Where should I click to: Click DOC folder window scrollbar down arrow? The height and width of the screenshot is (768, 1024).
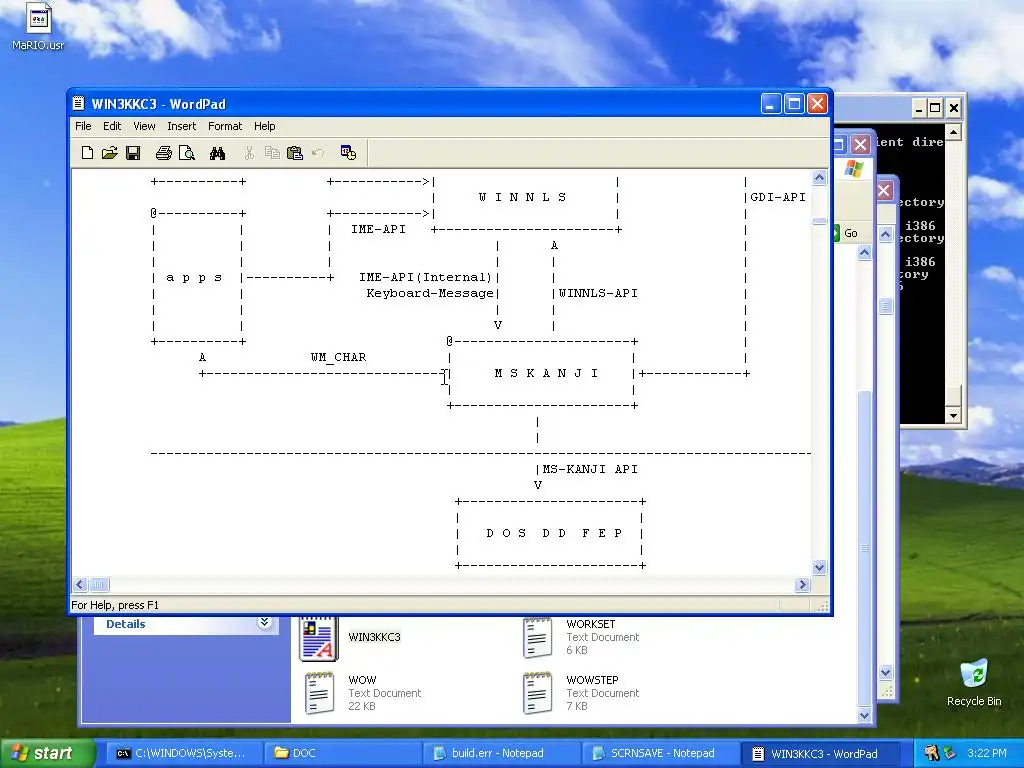[864, 716]
